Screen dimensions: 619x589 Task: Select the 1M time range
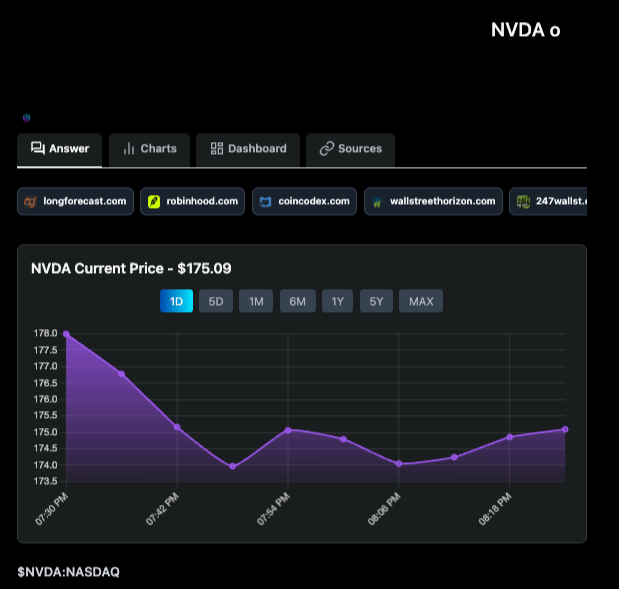[256, 301]
